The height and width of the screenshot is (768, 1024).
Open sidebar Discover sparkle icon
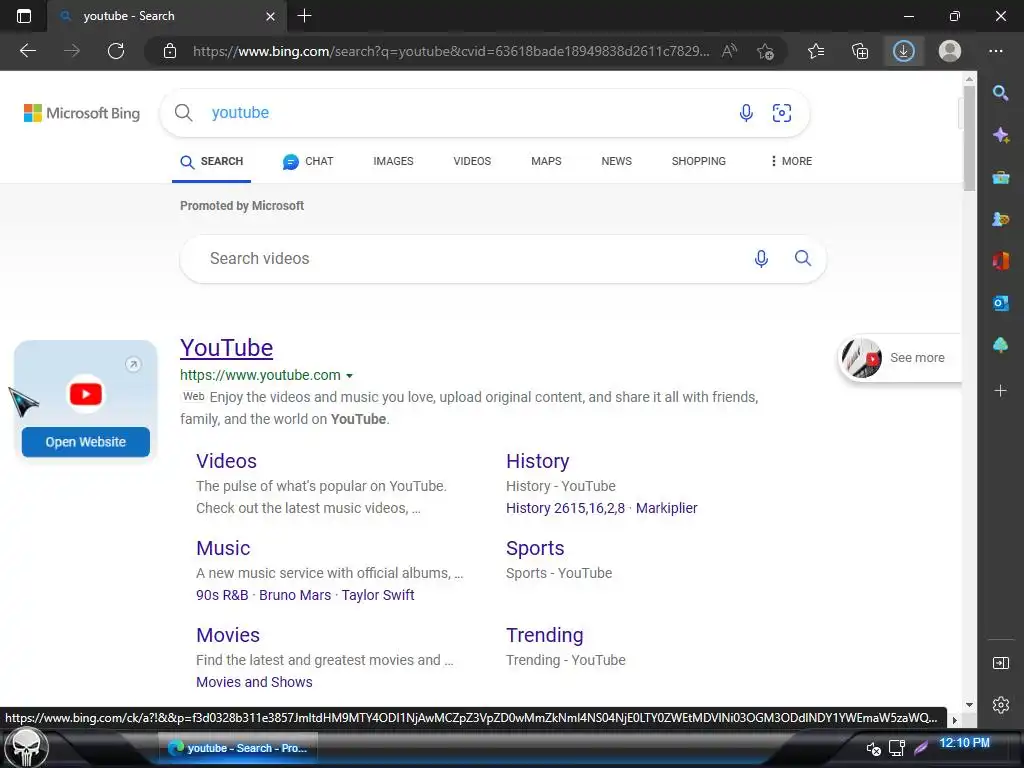(x=1000, y=135)
